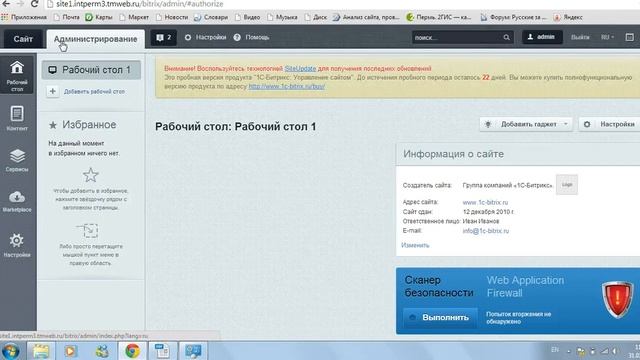Open the Музыка bookmark
The image size is (640, 360).
(282, 17)
